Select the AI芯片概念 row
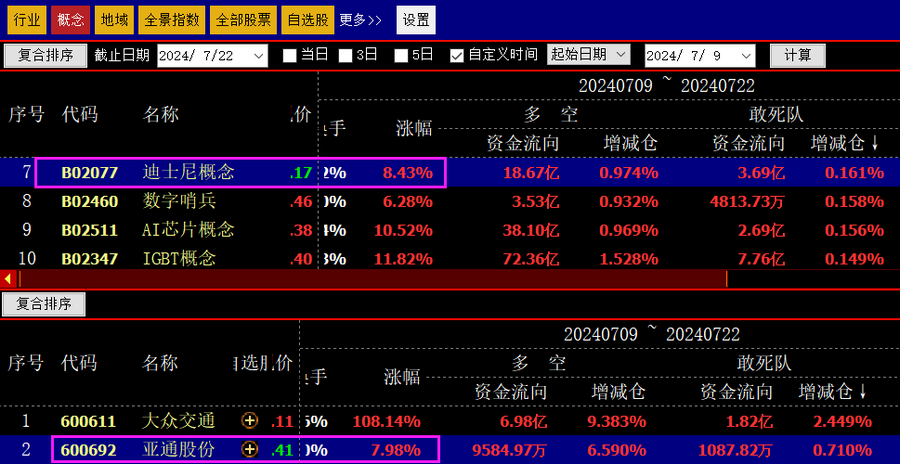 coord(450,230)
